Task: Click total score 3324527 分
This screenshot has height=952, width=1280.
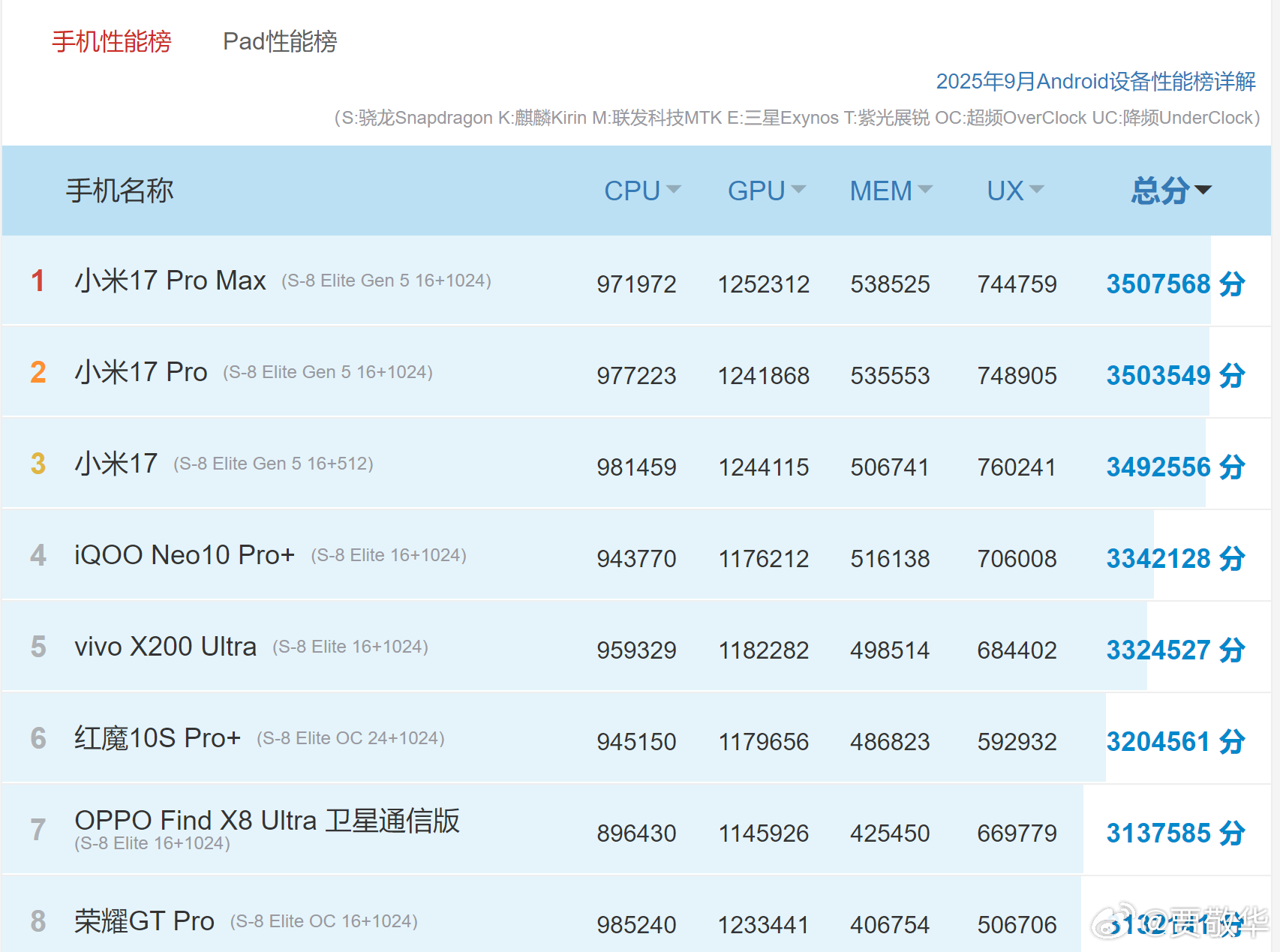Action: (x=1176, y=650)
